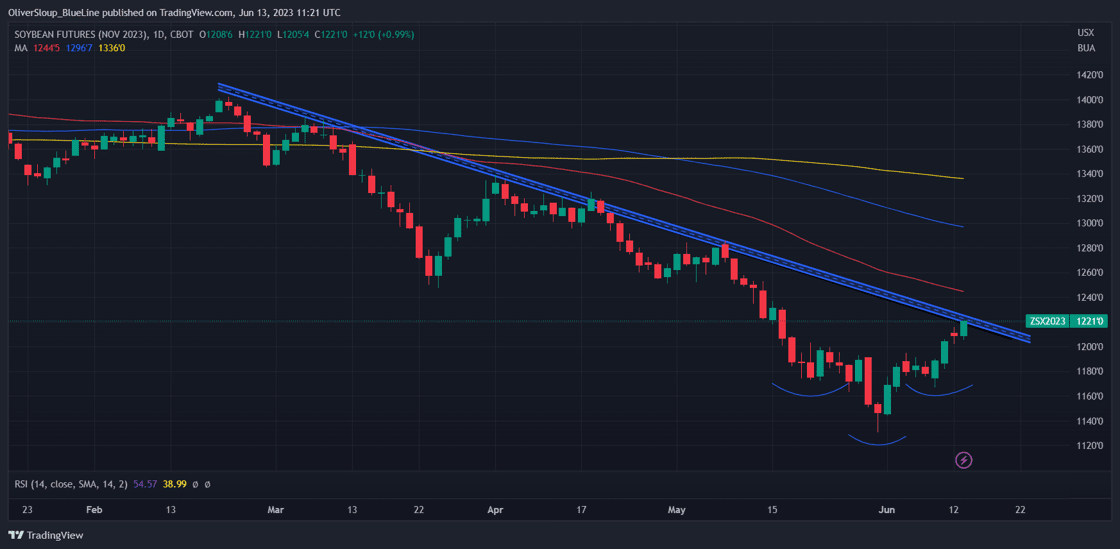Click the Jun date label on time axis

pyautogui.click(x=886, y=510)
